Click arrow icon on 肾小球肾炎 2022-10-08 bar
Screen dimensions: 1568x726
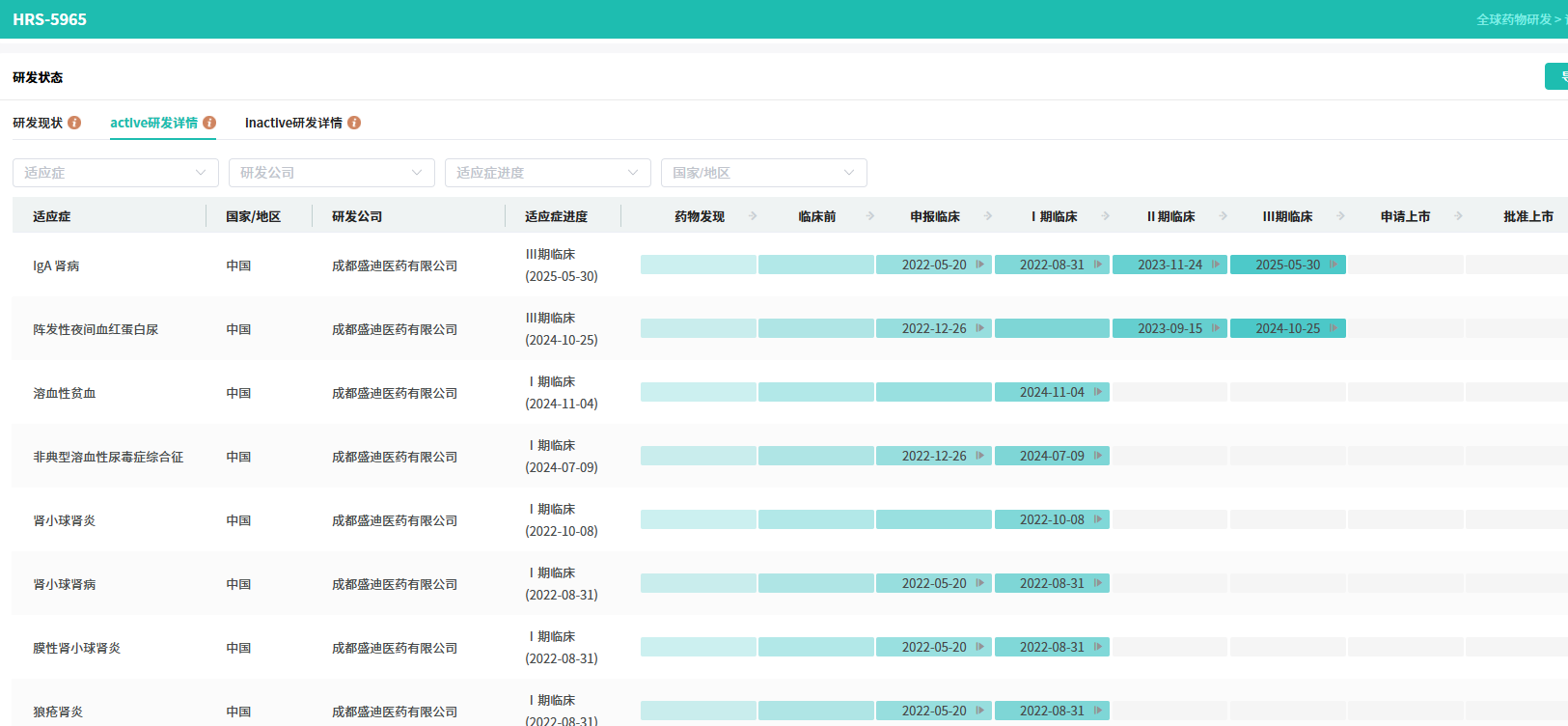point(1098,519)
